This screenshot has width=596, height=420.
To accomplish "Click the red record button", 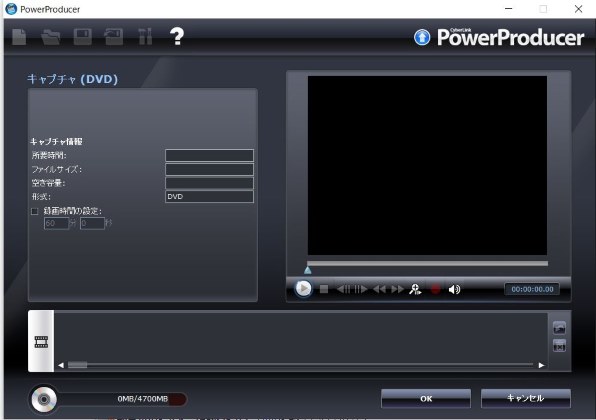I will 436,290.
